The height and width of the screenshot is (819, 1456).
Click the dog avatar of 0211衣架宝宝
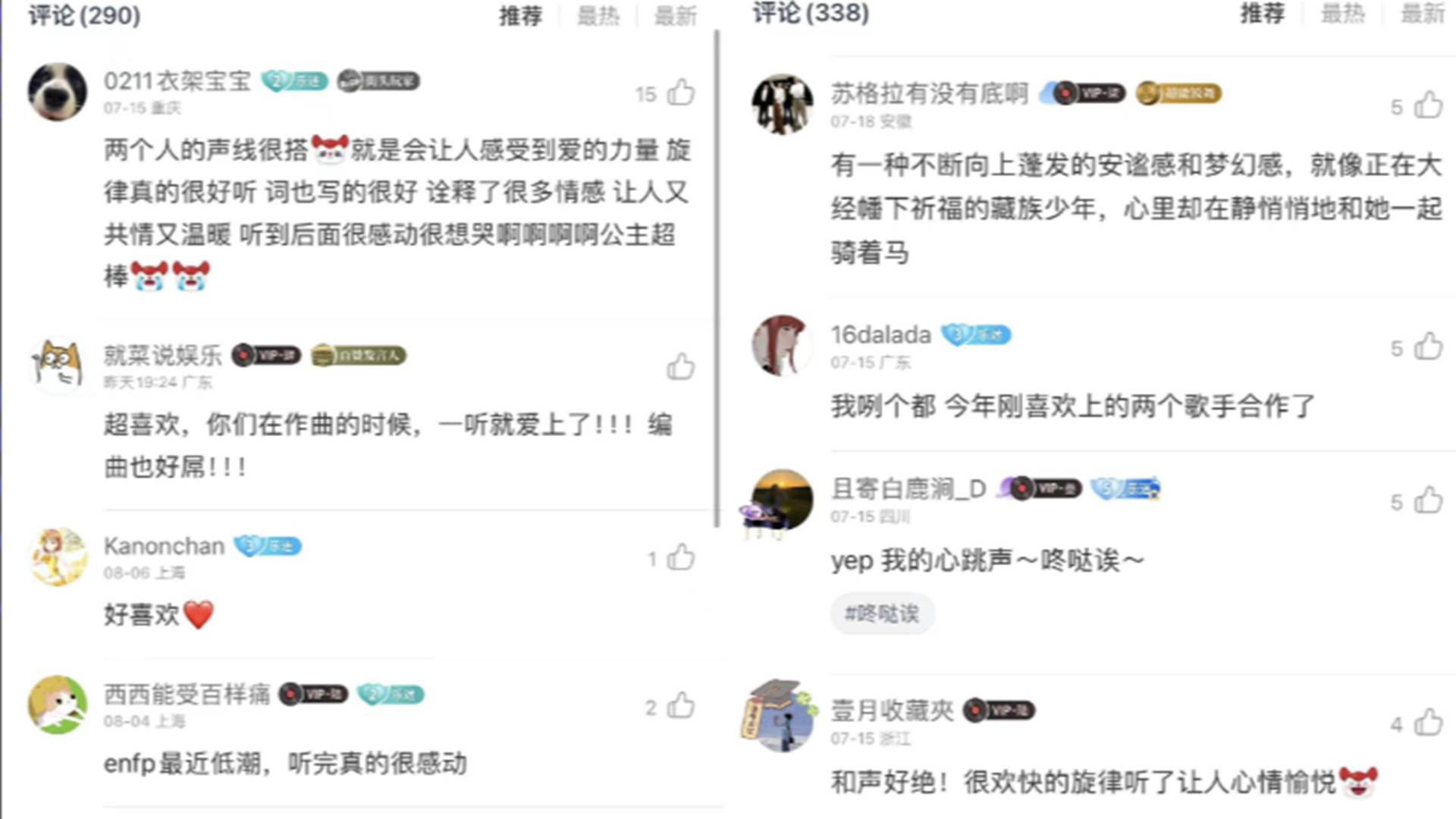point(58,92)
